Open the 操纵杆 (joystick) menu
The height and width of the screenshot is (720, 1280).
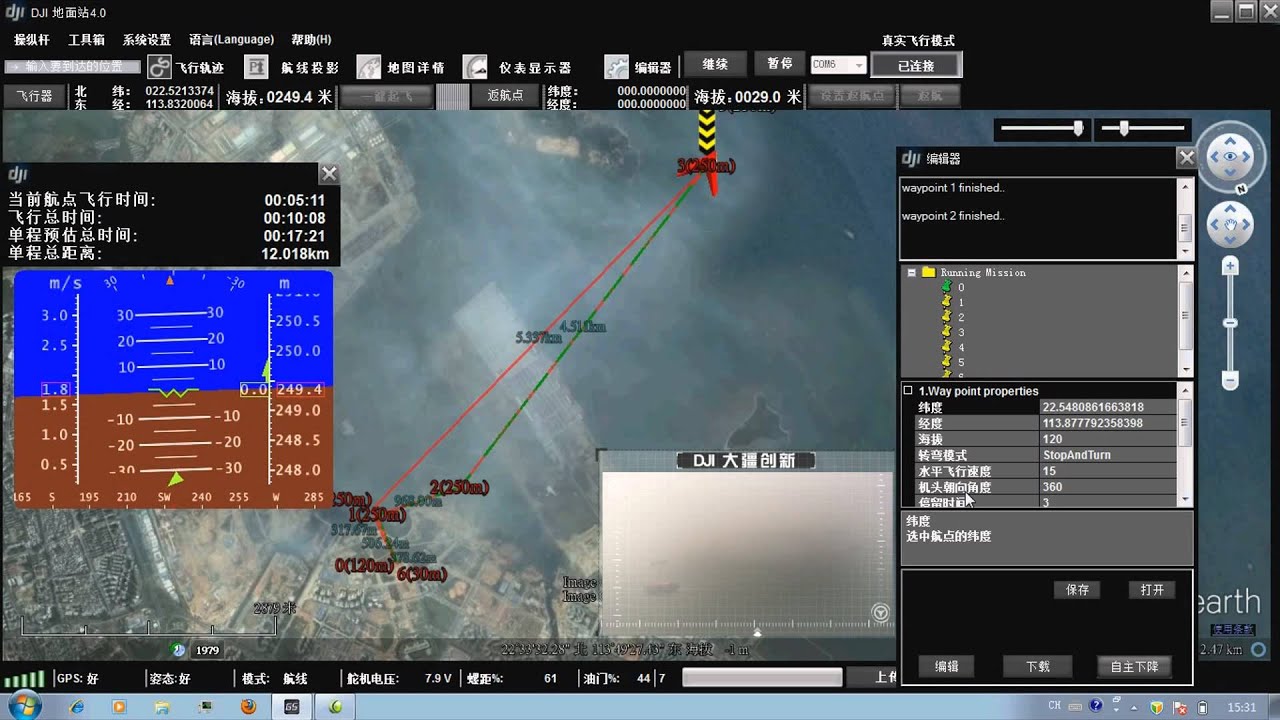31,39
